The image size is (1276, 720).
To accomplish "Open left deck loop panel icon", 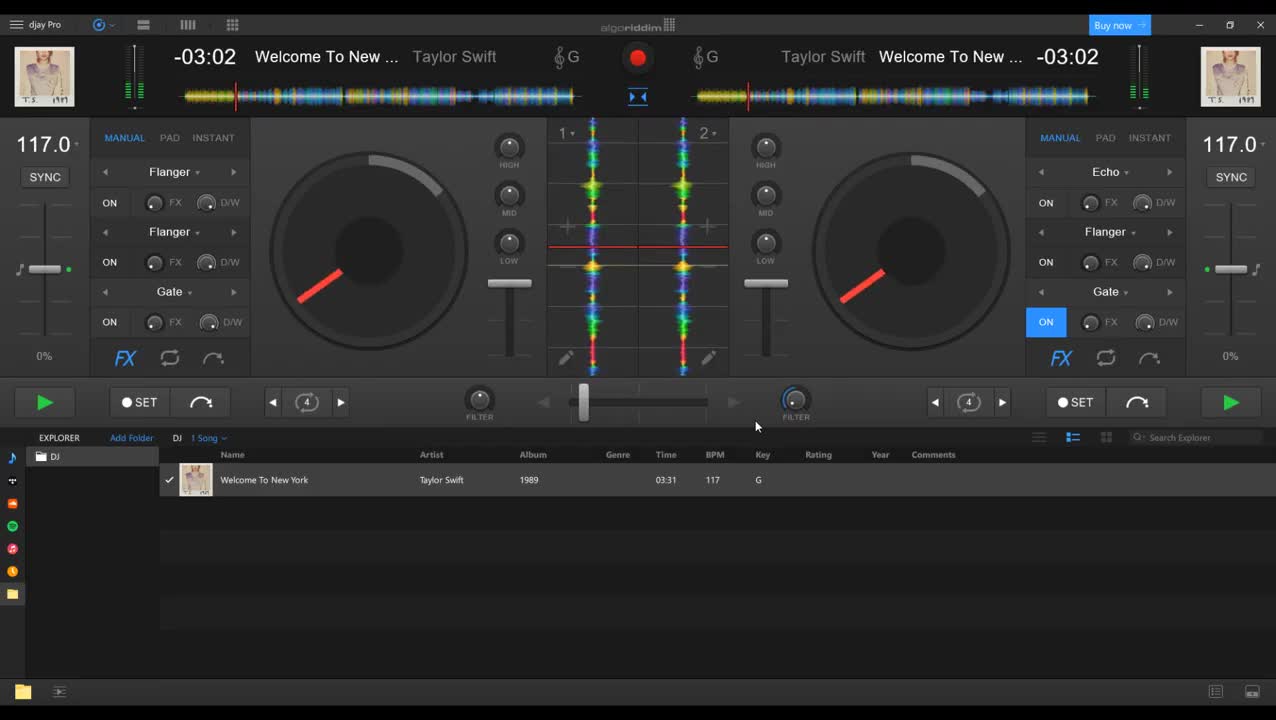I will (x=170, y=358).
